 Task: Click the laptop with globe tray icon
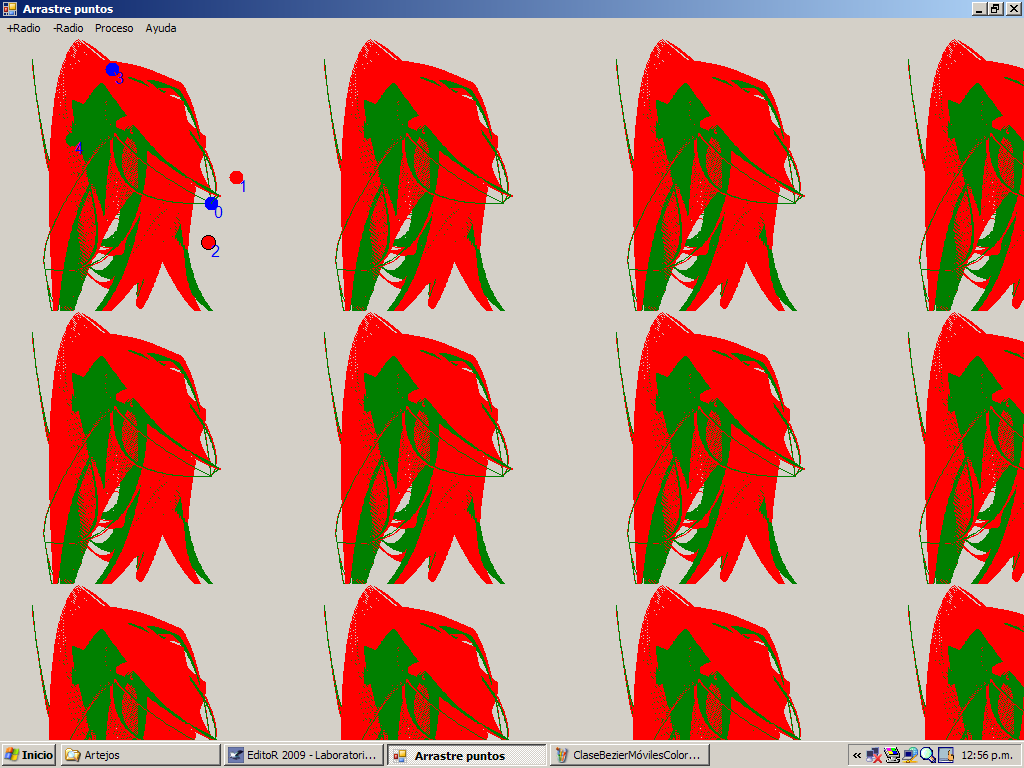[910, 755]
